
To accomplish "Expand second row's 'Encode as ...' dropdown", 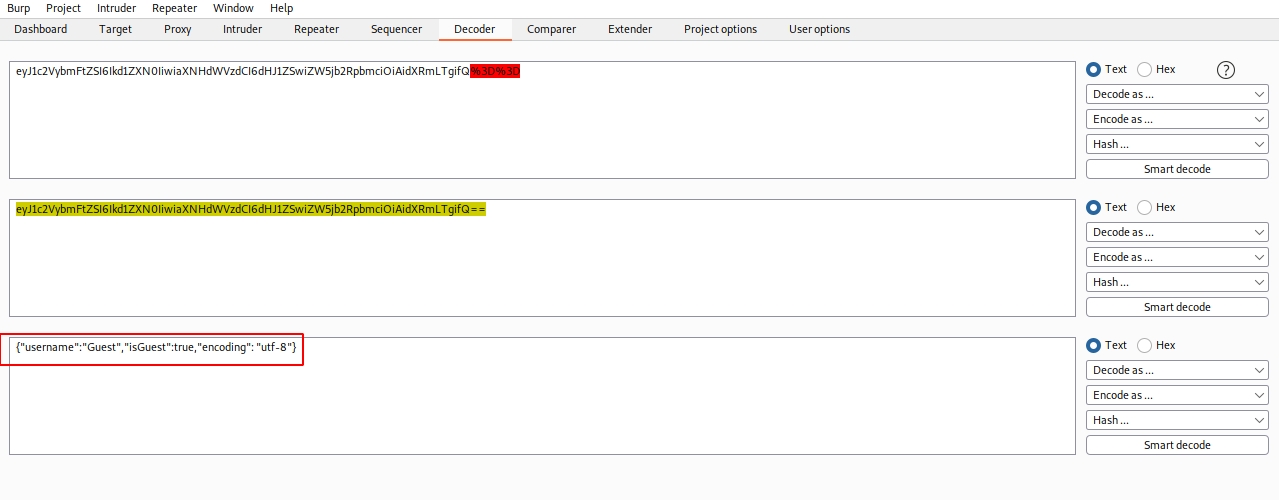I will pos(1177,258).
